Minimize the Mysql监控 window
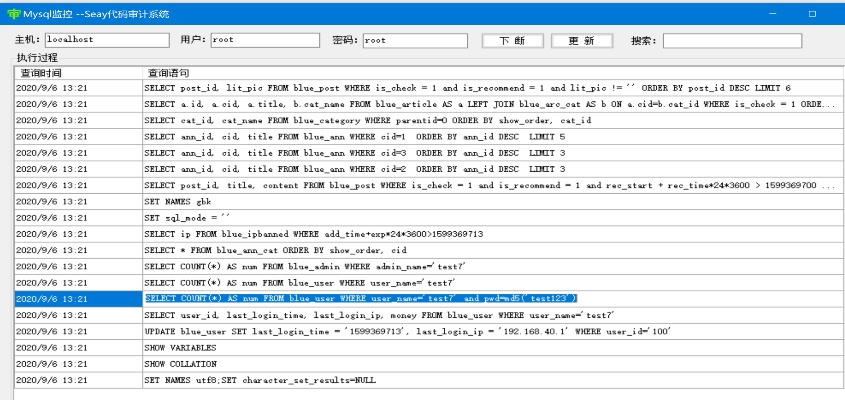This screenshot has height=400, width=845. (x=773, y=14)
